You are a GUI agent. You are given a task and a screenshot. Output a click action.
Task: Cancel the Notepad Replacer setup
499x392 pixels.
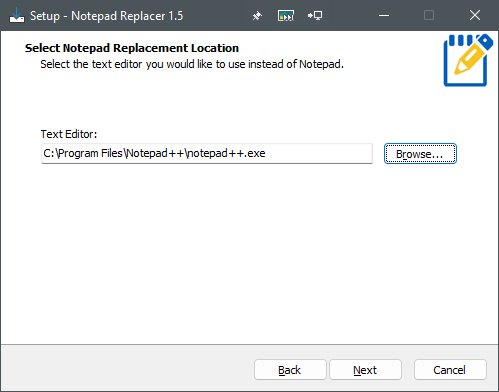pos(450,370)
